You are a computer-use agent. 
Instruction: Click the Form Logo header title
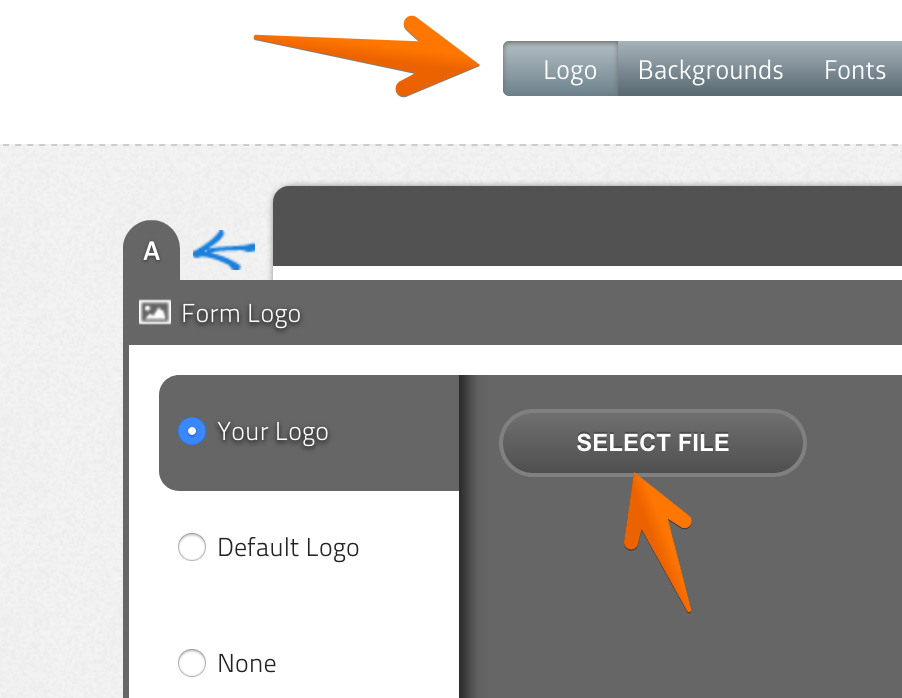(x=241, y=314)
